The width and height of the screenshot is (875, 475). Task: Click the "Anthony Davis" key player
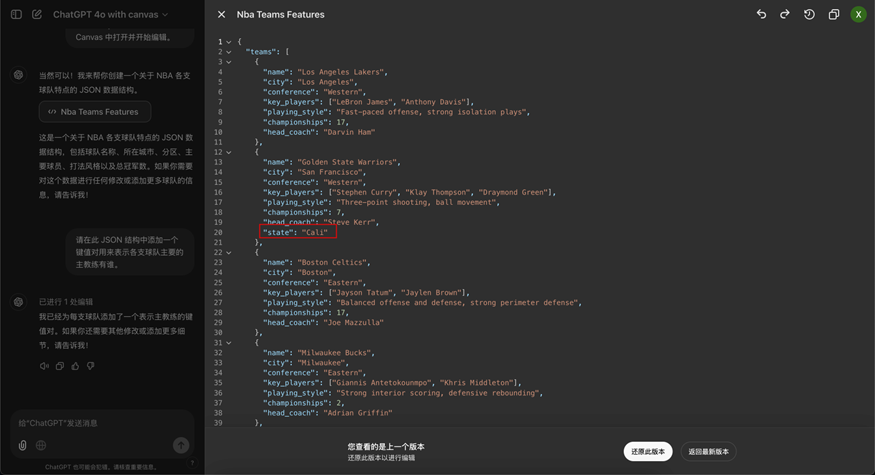pyautogui.click(x=433, y=102)
